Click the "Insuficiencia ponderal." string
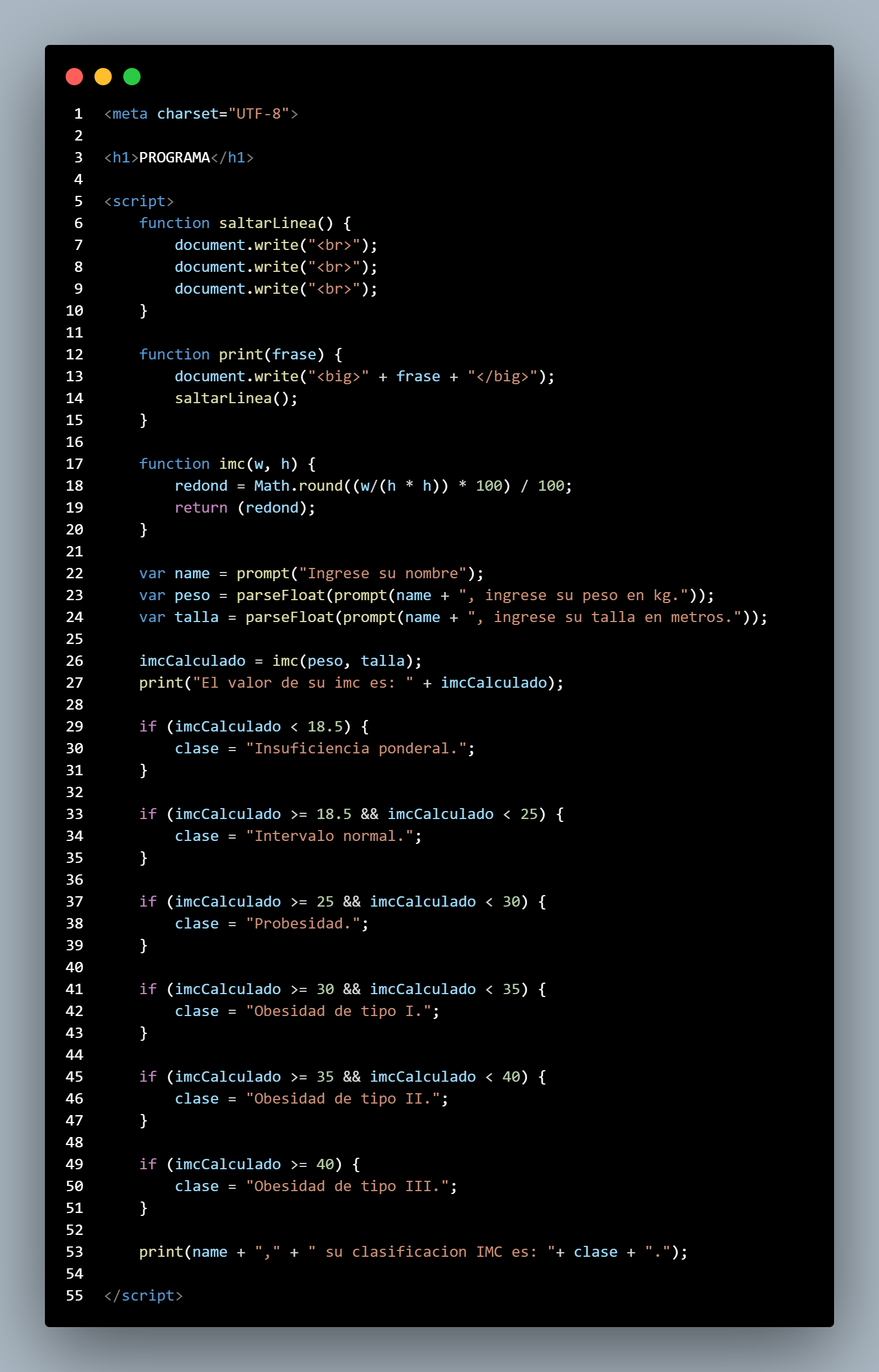The image size is (879, 1372). 356,749
